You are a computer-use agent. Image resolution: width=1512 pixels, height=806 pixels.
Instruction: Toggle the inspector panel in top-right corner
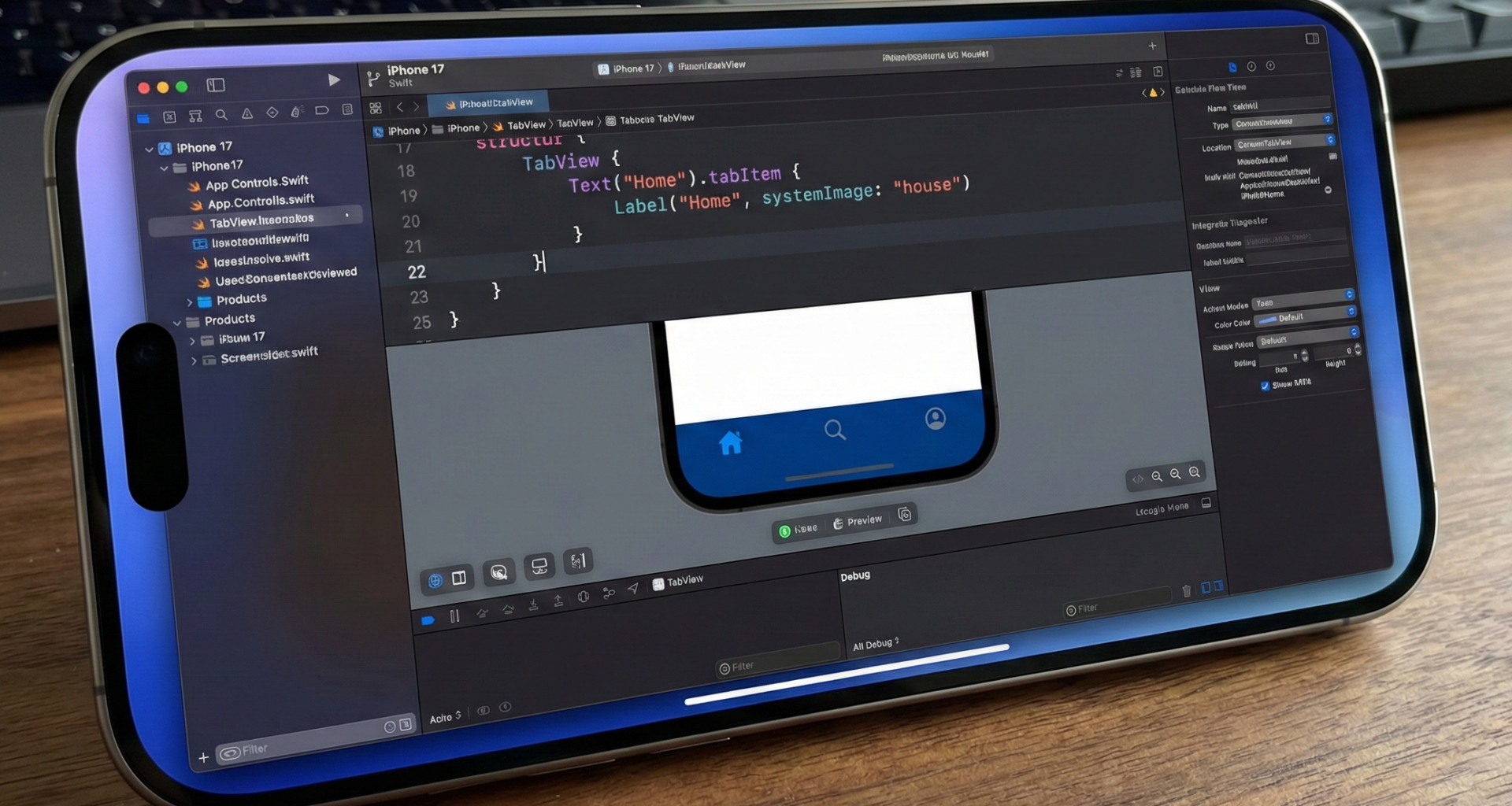1312,39
